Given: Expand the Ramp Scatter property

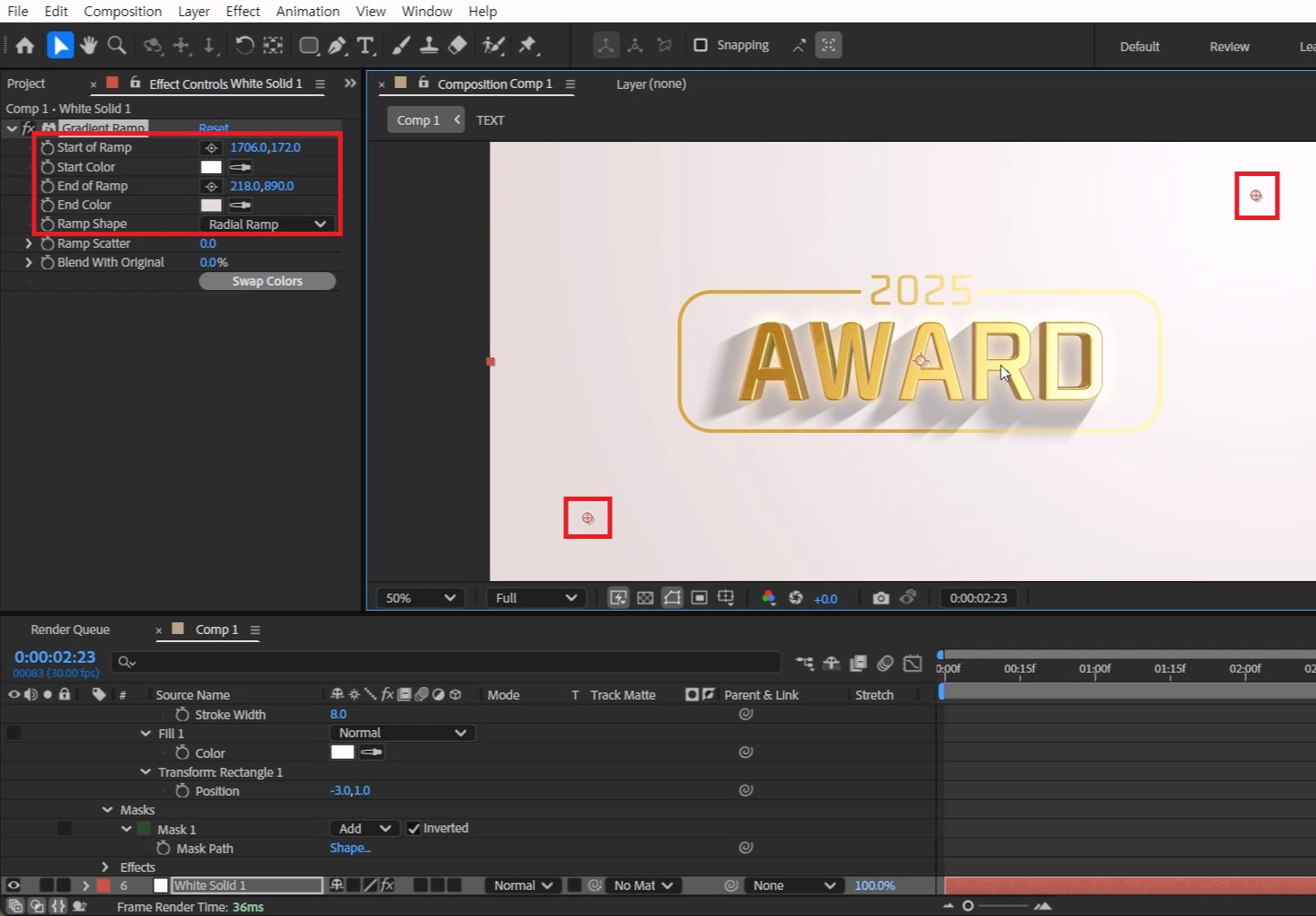Looking at the screenshot, I should [x=29, y=243].
